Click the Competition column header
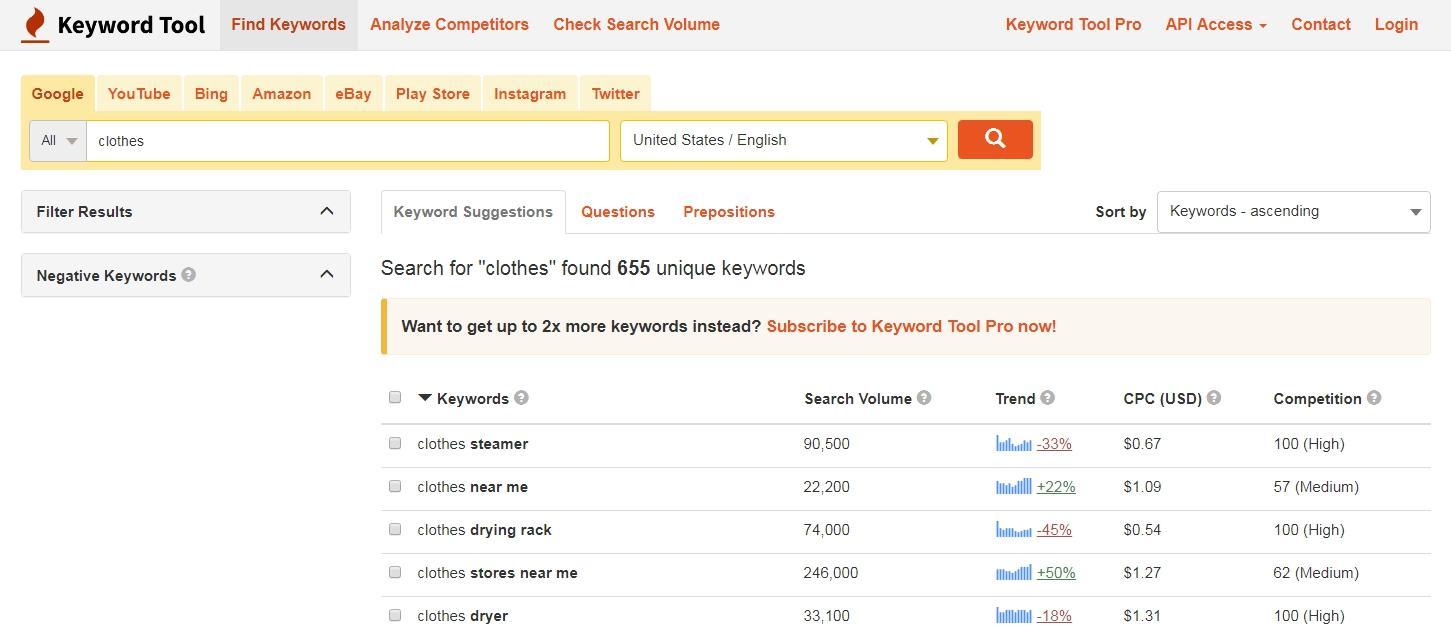The height and width of the screenshot is (639, 1451). [1317, 398]
